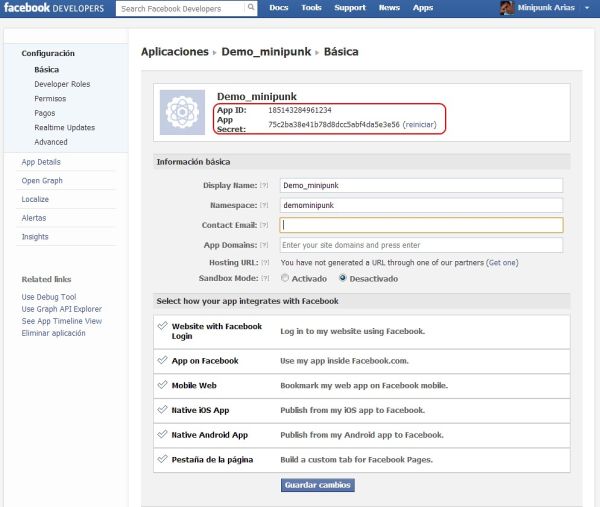
Task: Click the Minipunk Arias user name
Action: (546, 8)
